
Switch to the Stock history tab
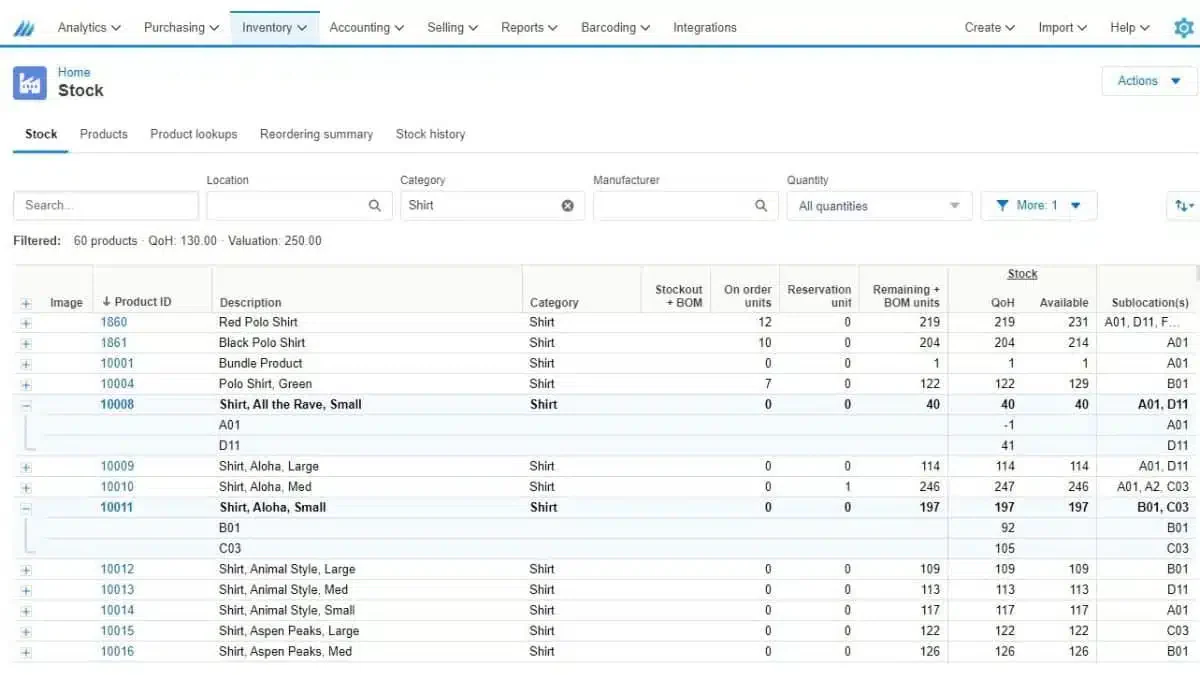pos(430,134)
